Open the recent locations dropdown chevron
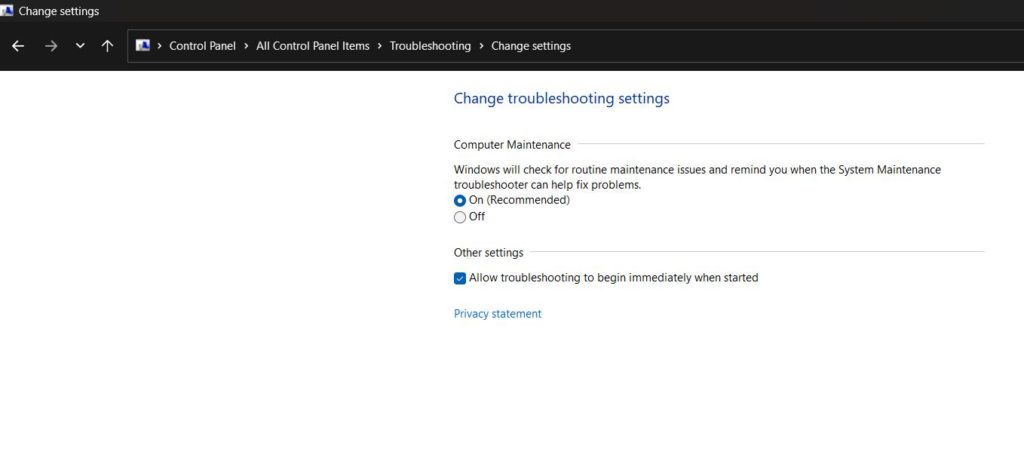This screenshot has height=464, width=1024. point(80,46)
